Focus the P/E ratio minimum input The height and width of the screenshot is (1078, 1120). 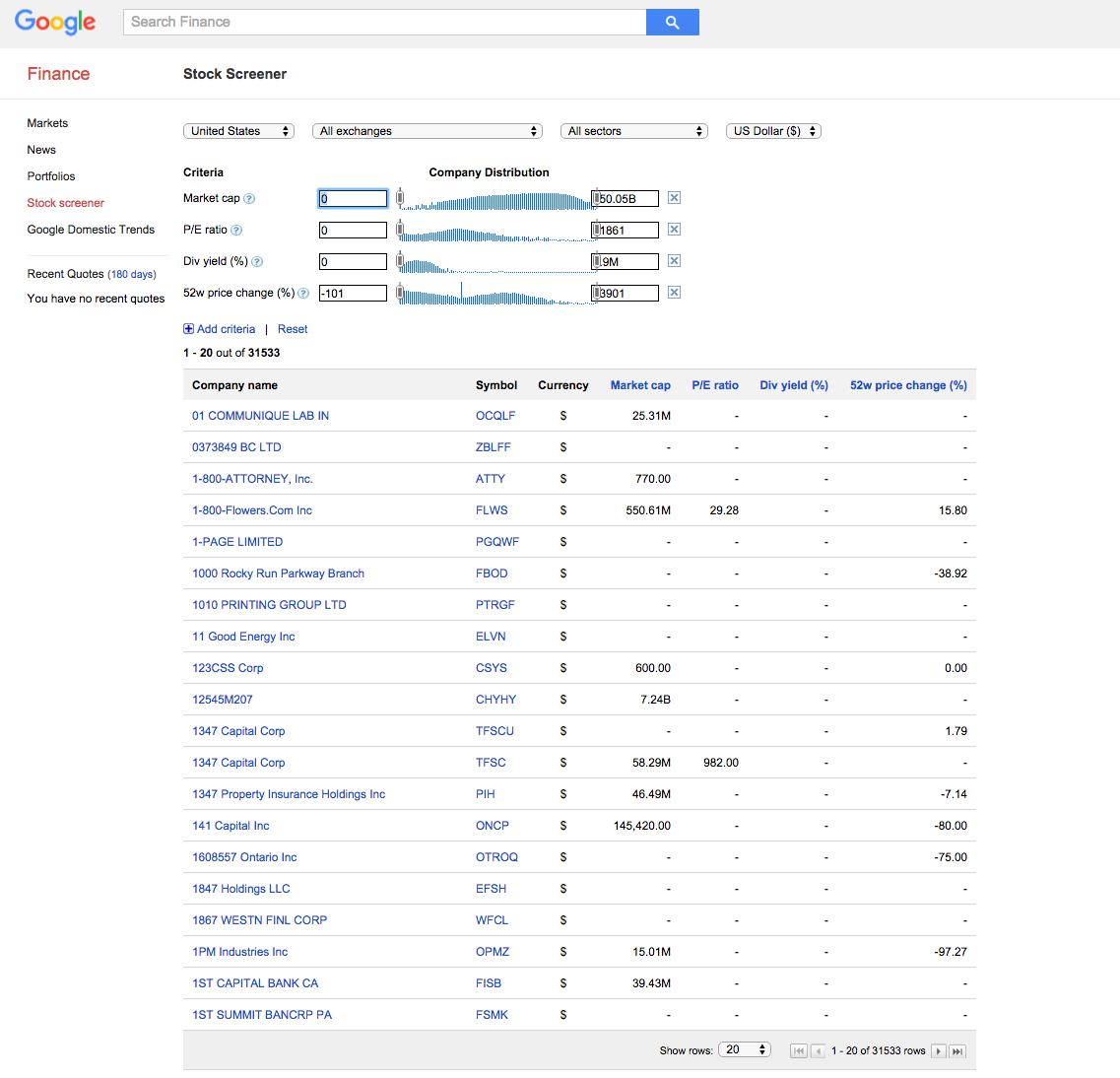click(x=353, y=230)
